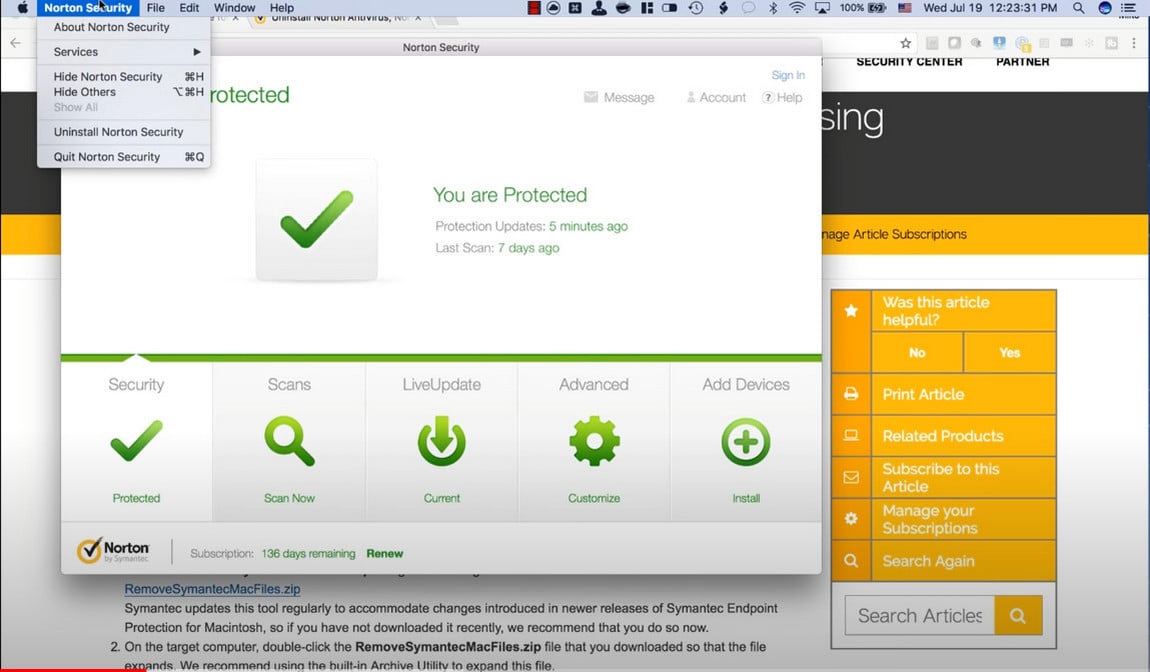This screenshot has height=672, width=1150.
Task: Open the File menu
Action: (155, 8)
